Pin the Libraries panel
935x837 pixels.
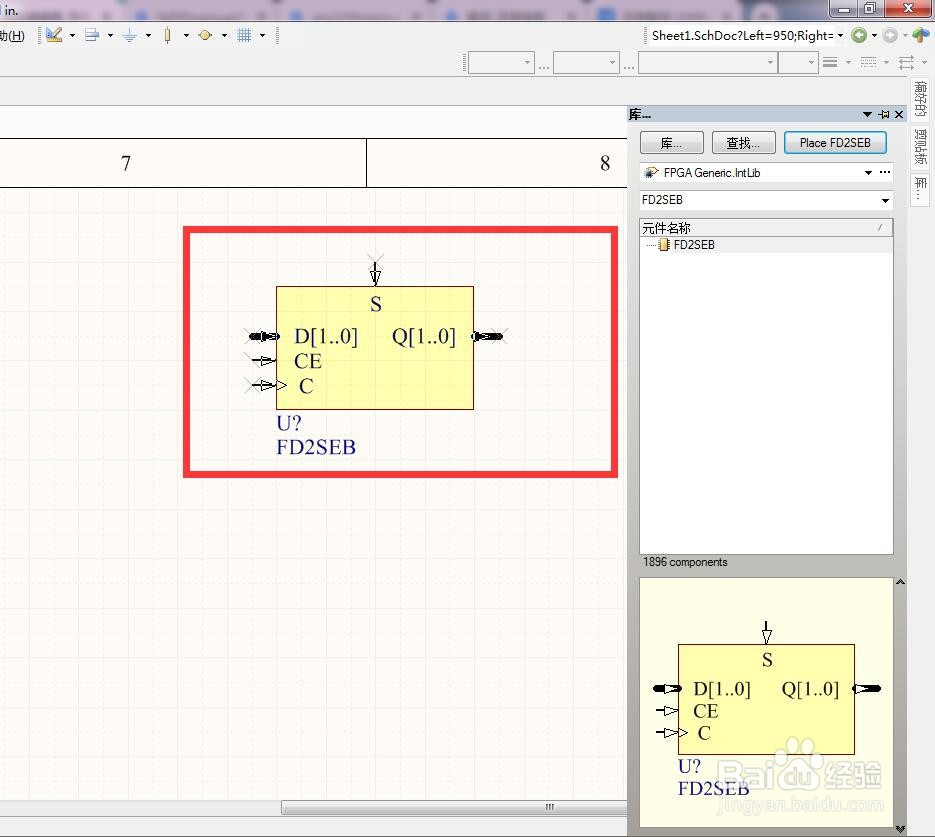[x=884, y=114]
